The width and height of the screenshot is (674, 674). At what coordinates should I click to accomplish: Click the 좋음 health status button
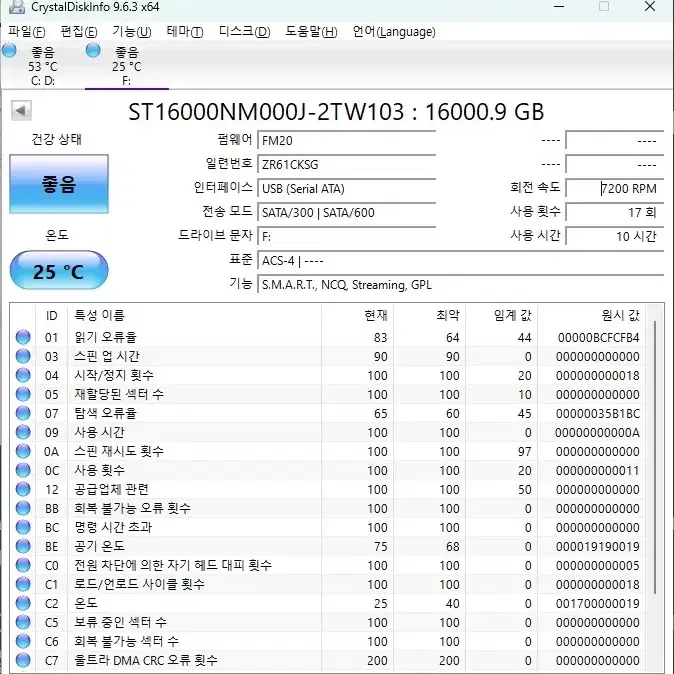click(59, 184)
